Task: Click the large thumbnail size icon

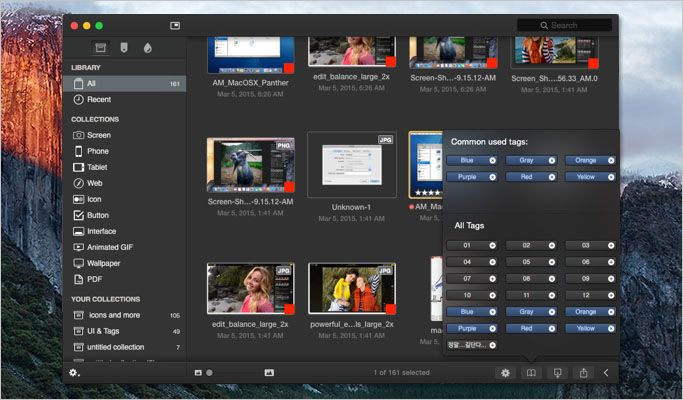Action: click(269, 373)
